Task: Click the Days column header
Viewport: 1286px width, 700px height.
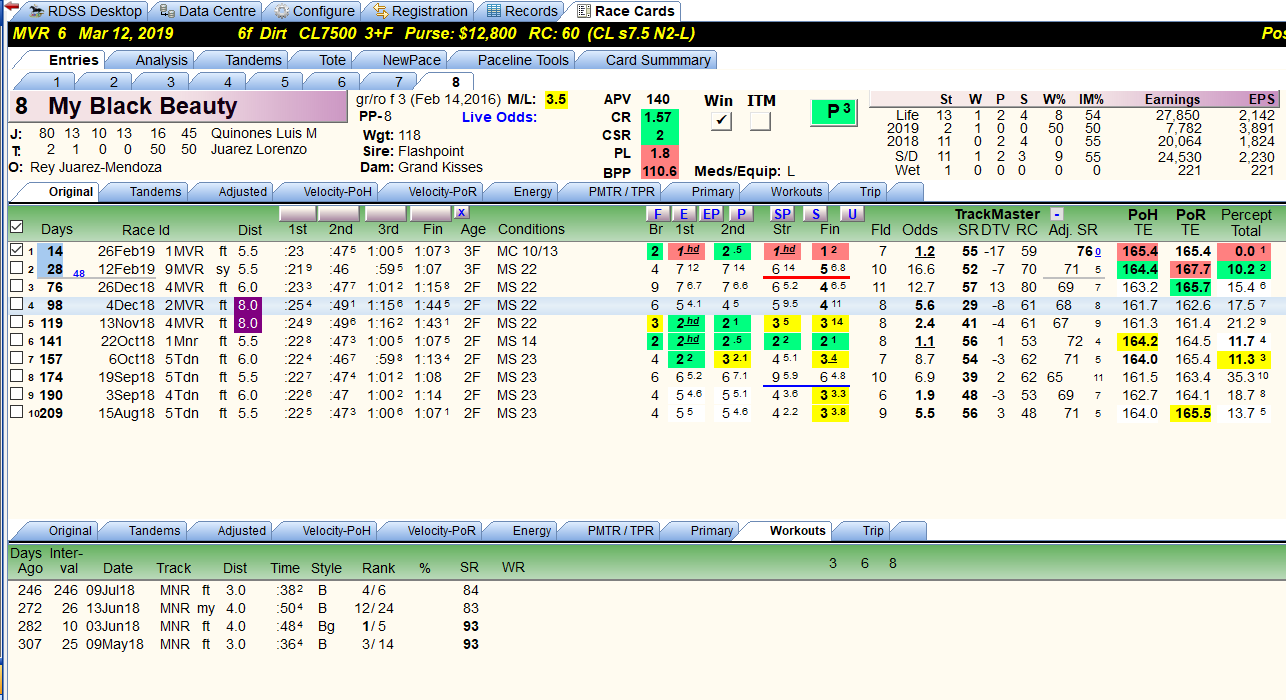Action: pos(57,229)
